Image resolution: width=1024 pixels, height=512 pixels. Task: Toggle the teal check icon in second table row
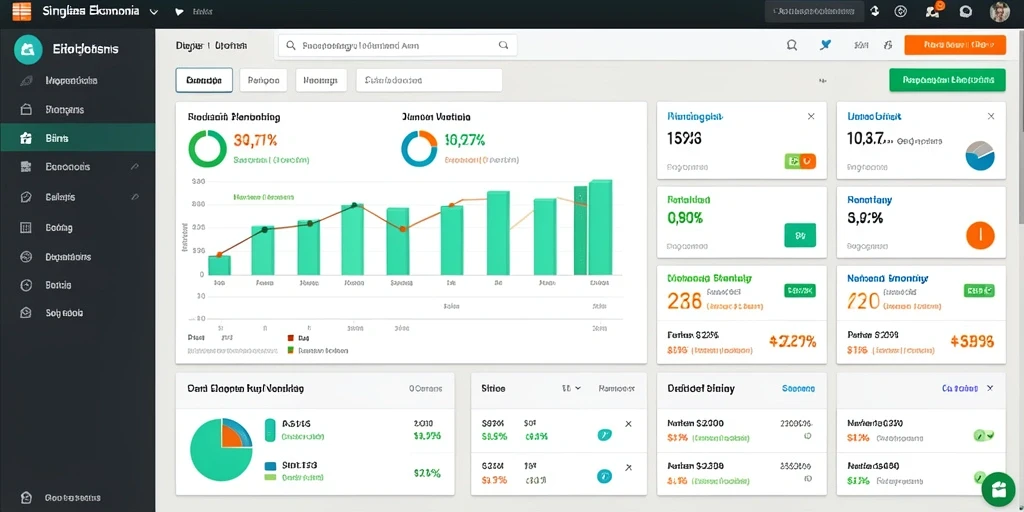[604, 477]
